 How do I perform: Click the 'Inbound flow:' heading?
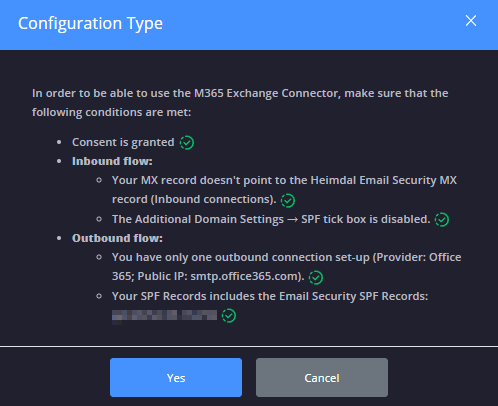112,161
